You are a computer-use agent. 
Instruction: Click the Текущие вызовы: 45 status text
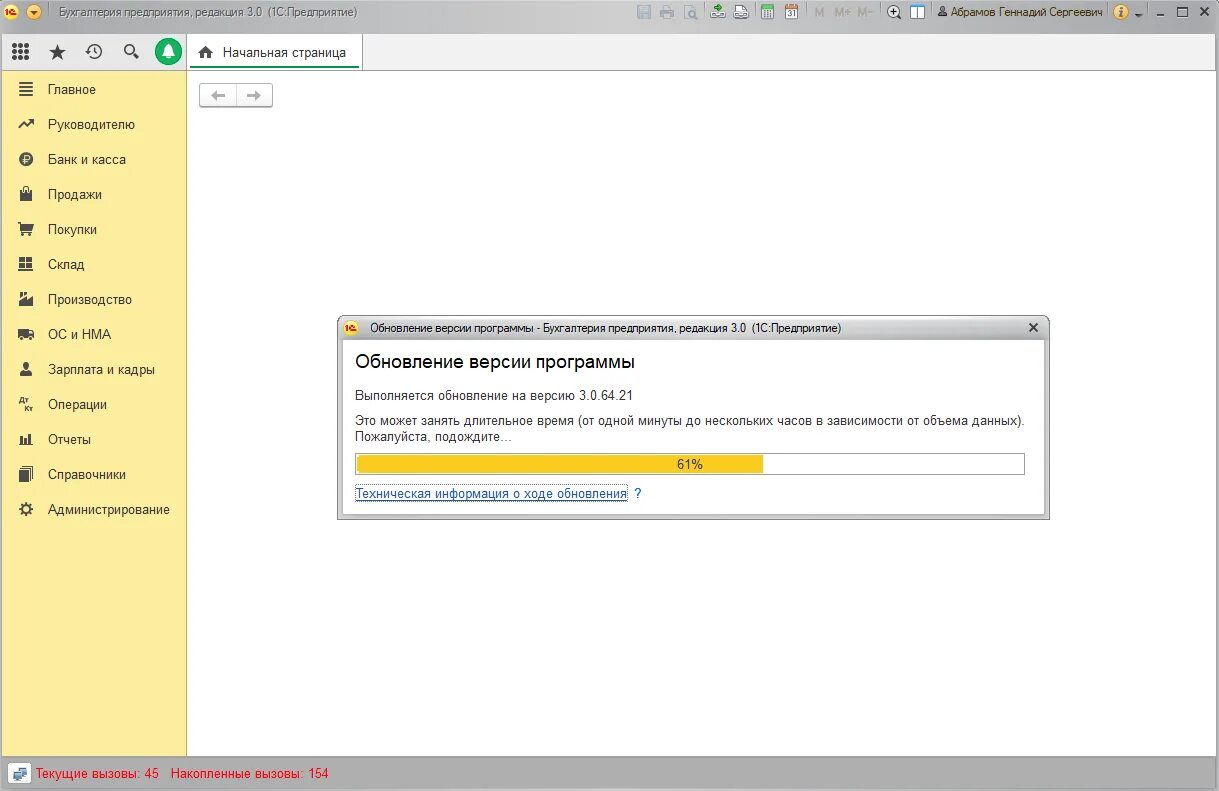click(x=97, y=773)
